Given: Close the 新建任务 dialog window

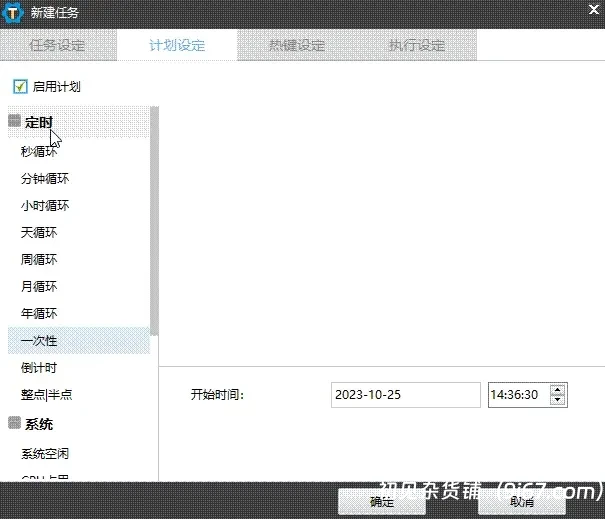Looking at the screenshot, I should coord(593,10).
